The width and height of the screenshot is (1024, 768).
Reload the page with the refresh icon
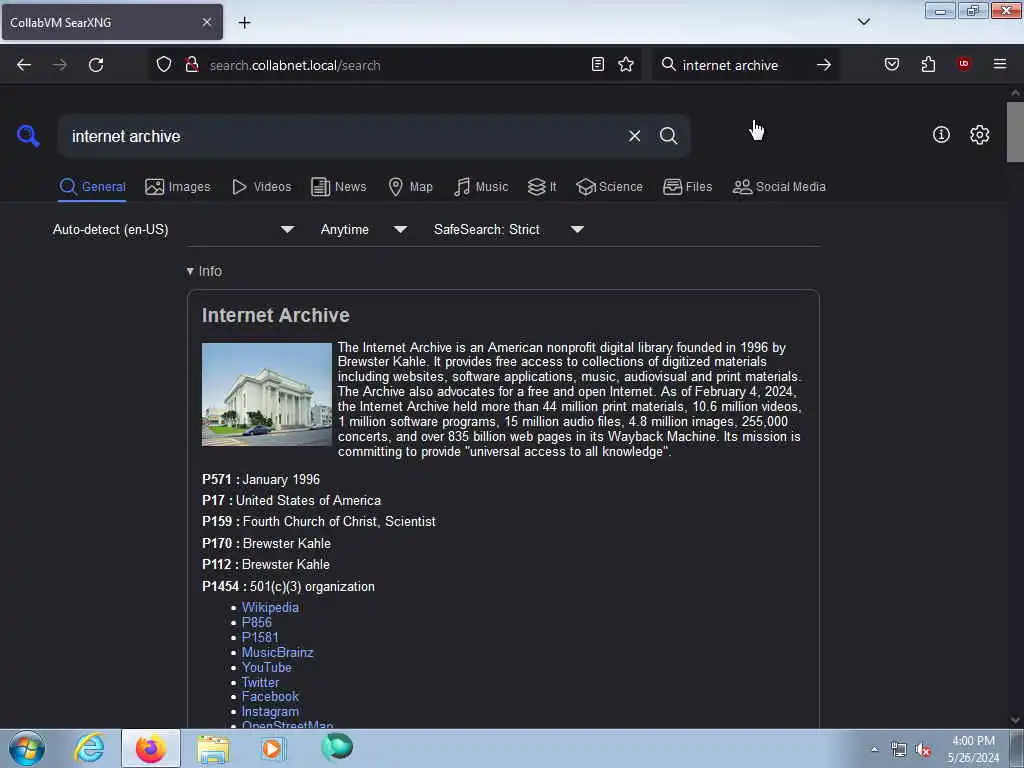96,65
